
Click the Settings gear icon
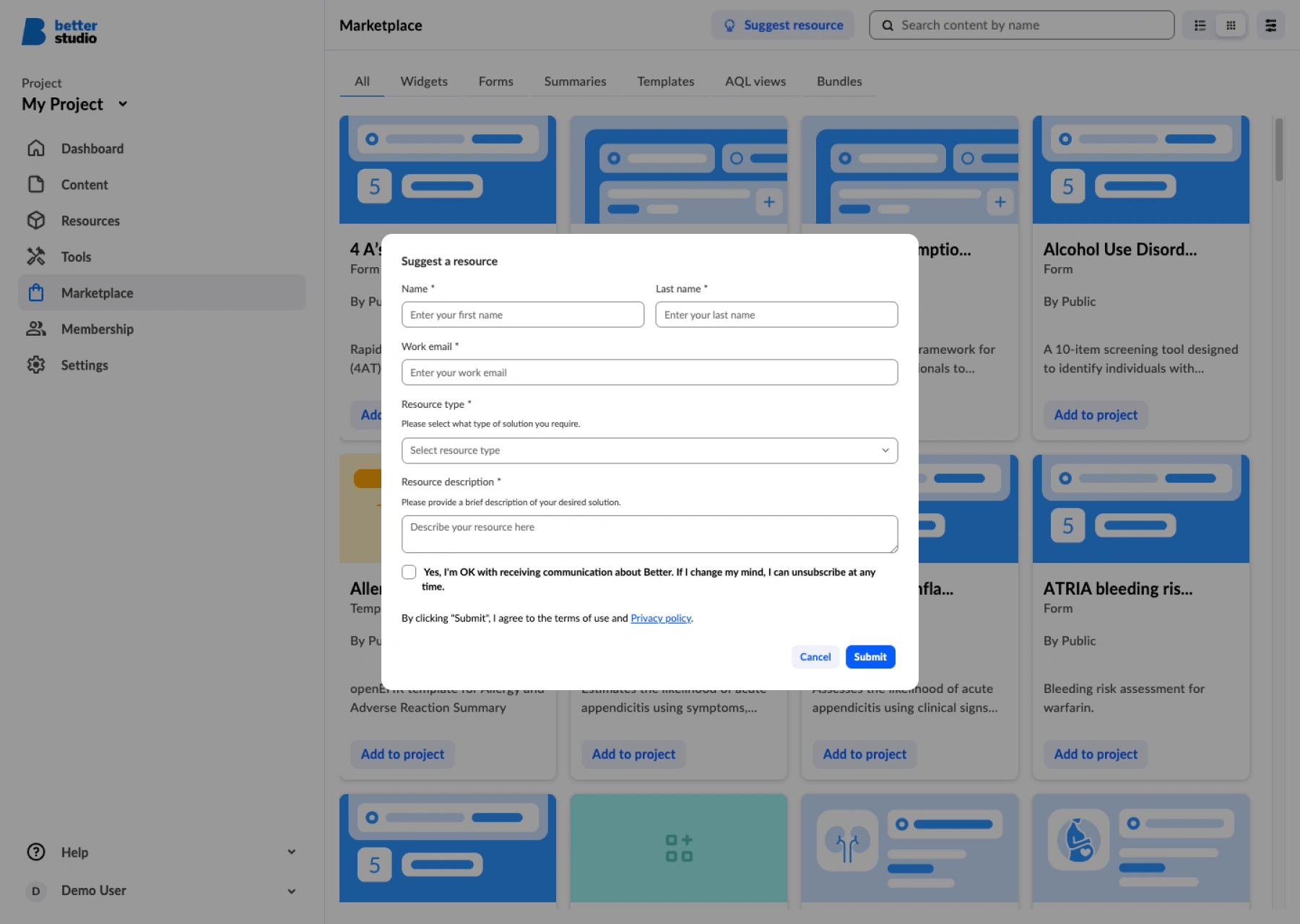36,365
